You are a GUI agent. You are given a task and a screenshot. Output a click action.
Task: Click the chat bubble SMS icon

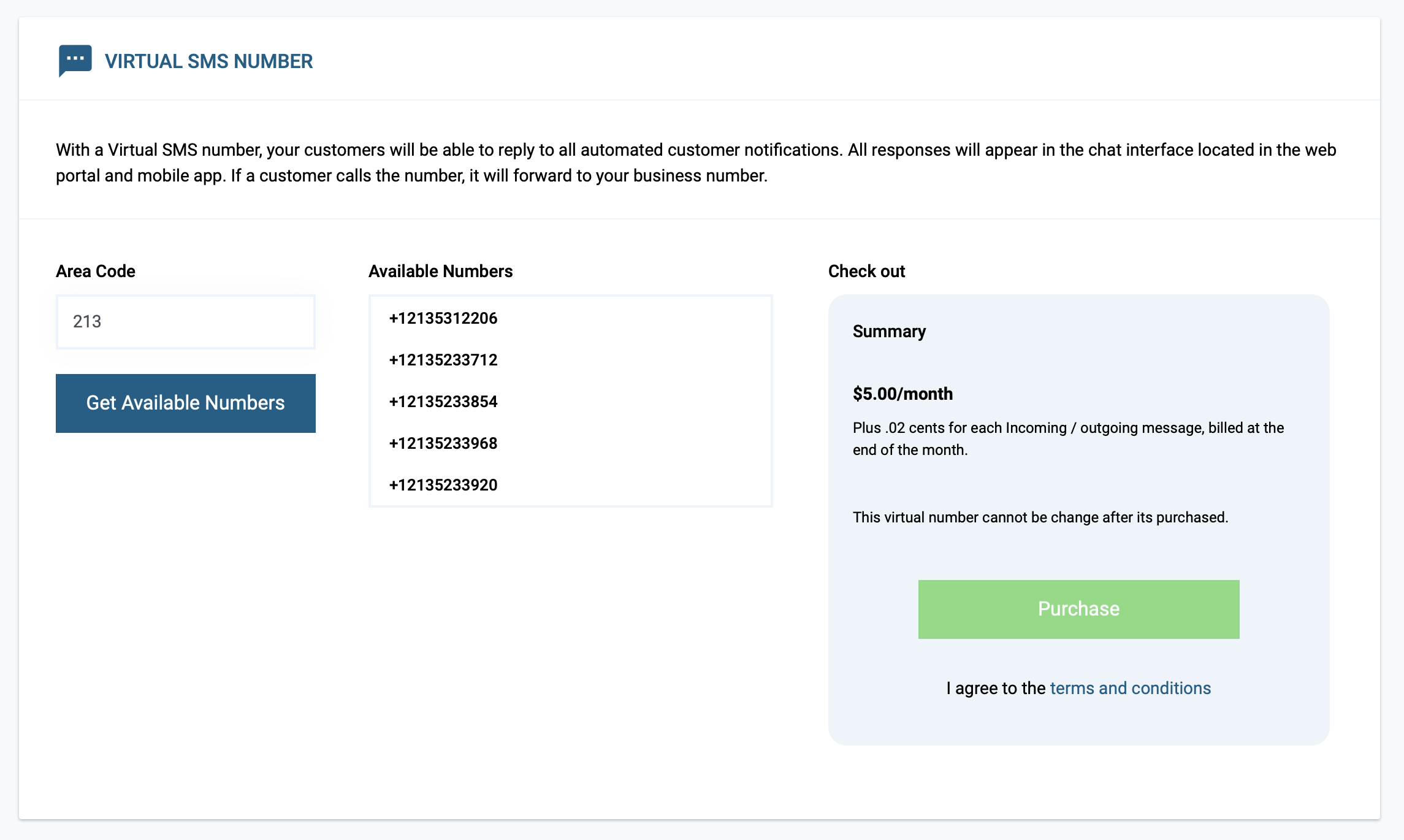[x=75, y=61]
